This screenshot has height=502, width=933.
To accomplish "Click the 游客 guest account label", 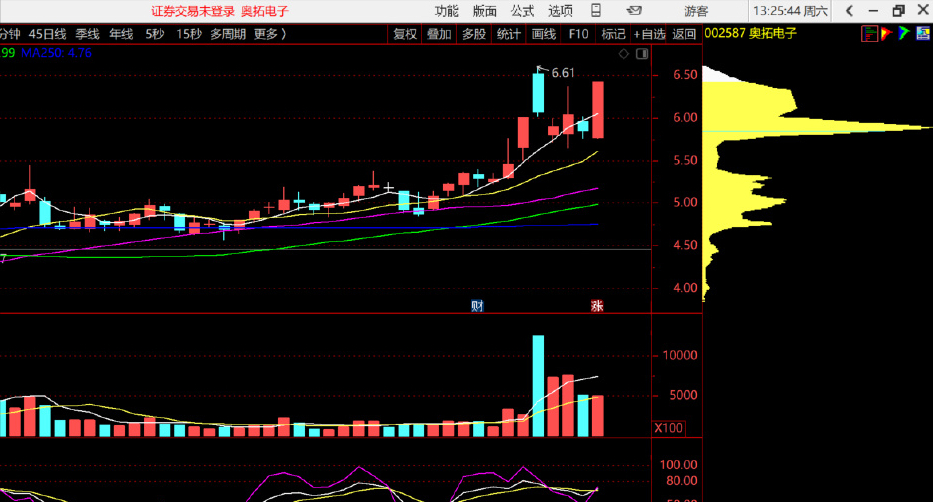I will tap(696, 11).
